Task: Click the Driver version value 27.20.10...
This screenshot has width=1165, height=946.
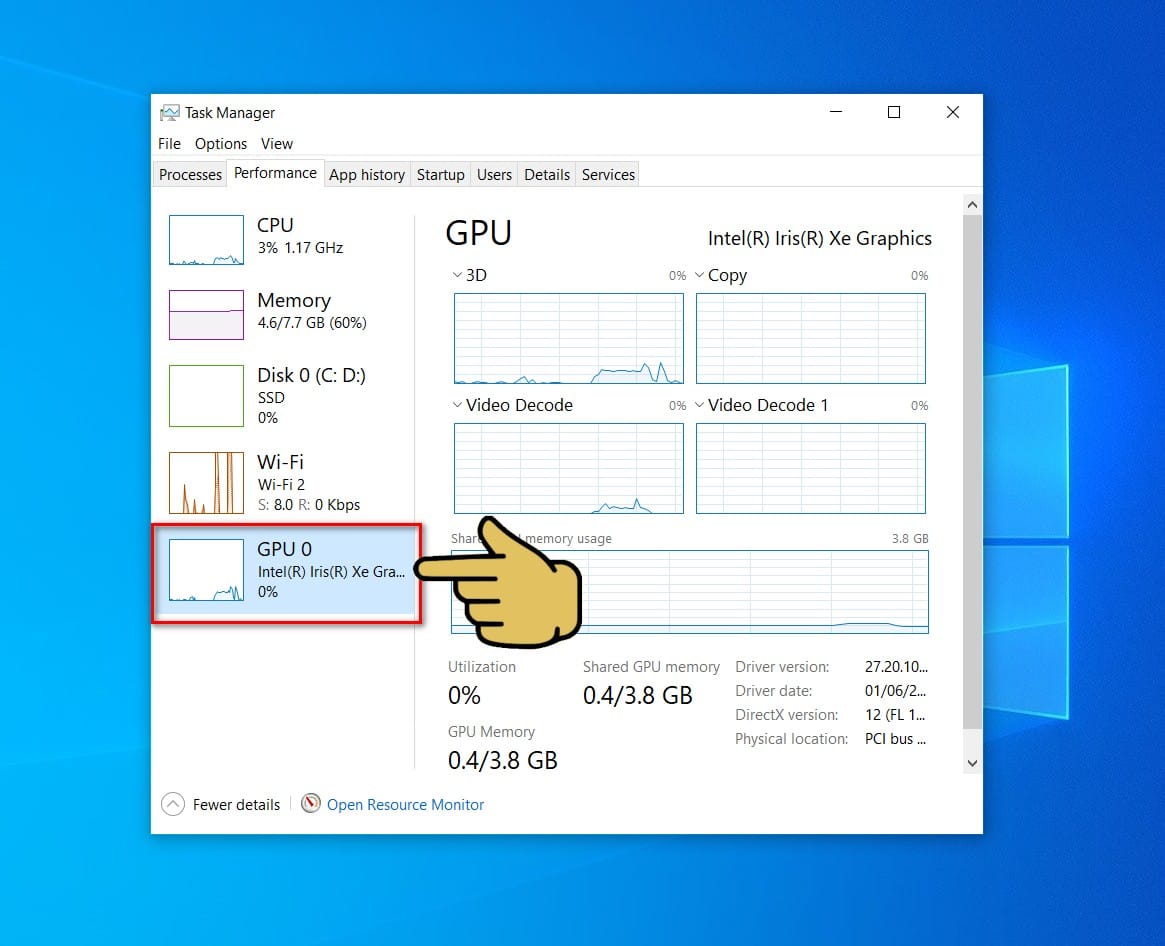Action: click(896, 667)
